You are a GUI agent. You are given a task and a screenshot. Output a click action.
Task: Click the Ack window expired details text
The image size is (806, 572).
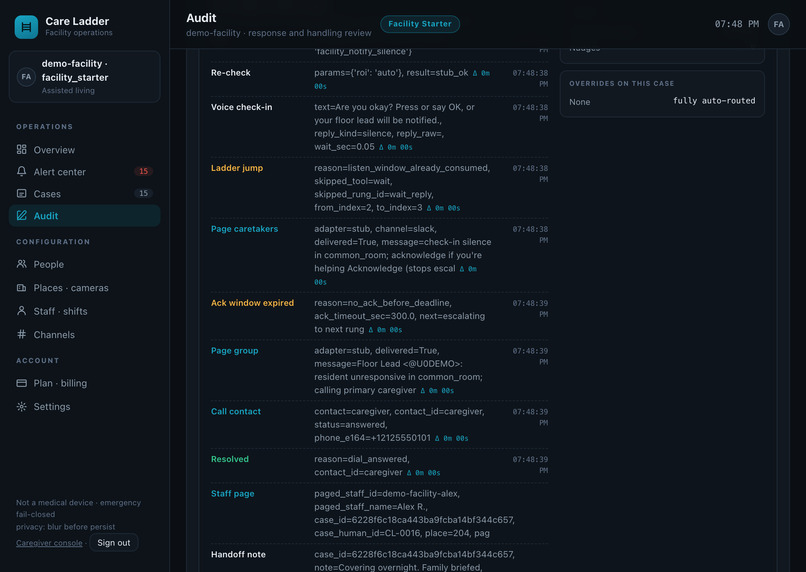click(x=399, y=316)
